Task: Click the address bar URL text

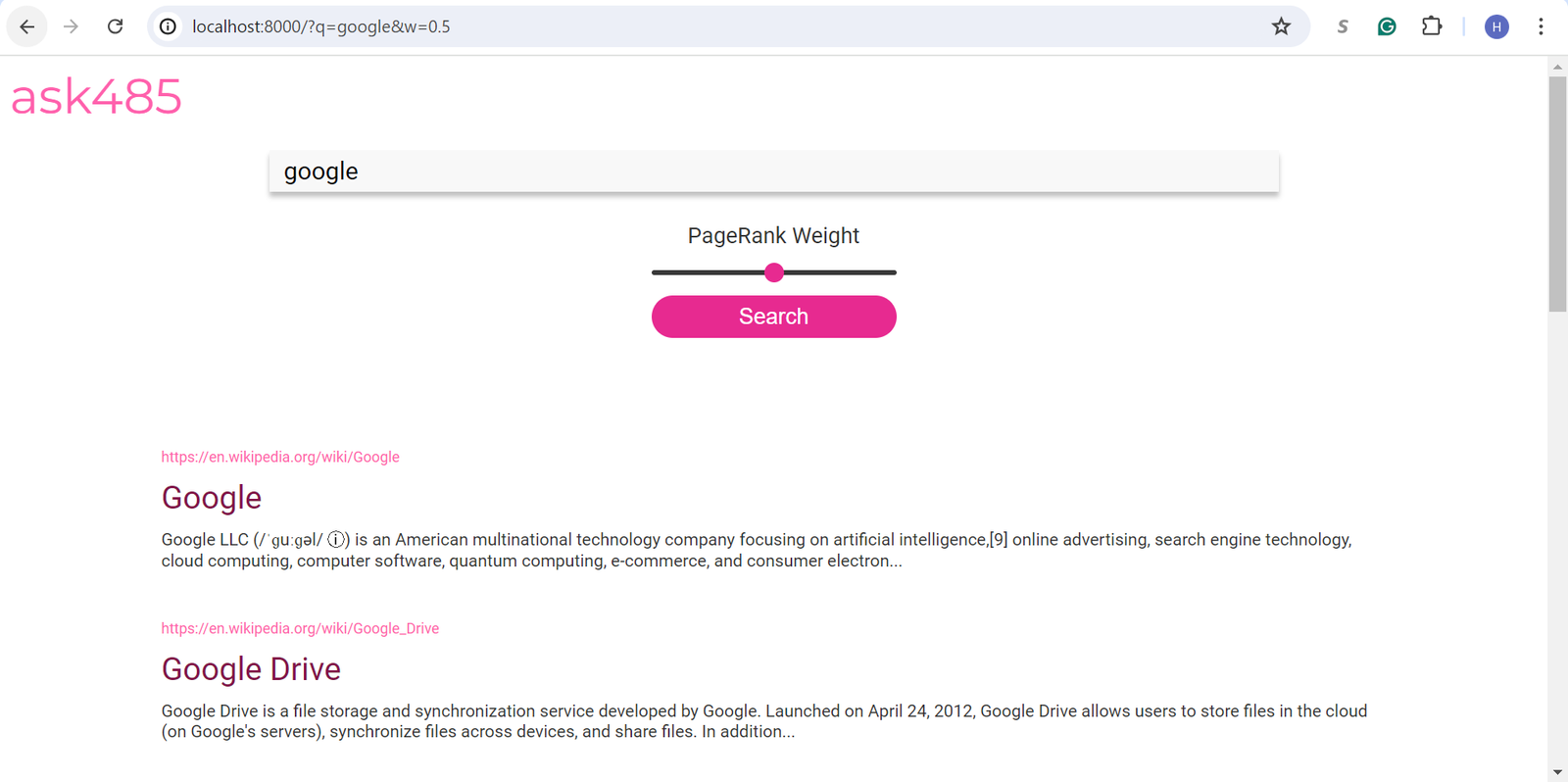Action: (321, 26)
